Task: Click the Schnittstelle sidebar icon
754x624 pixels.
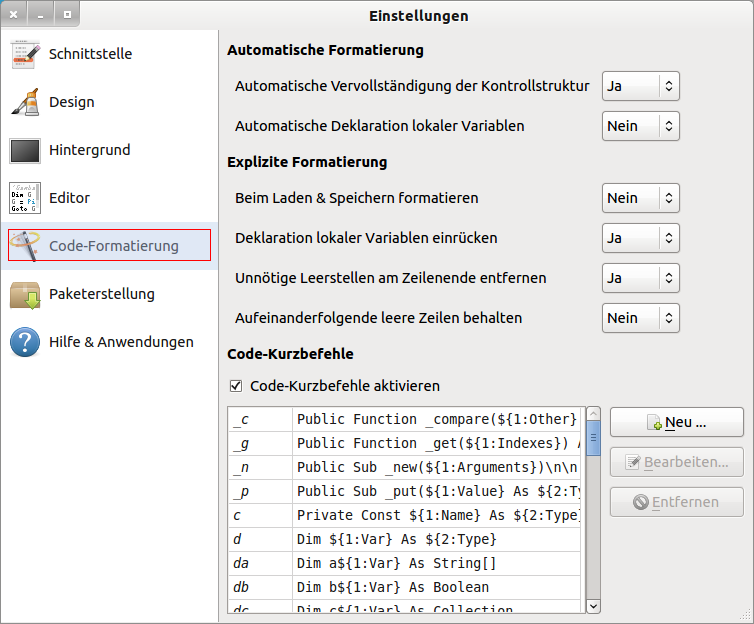Action: click(25, 54)
